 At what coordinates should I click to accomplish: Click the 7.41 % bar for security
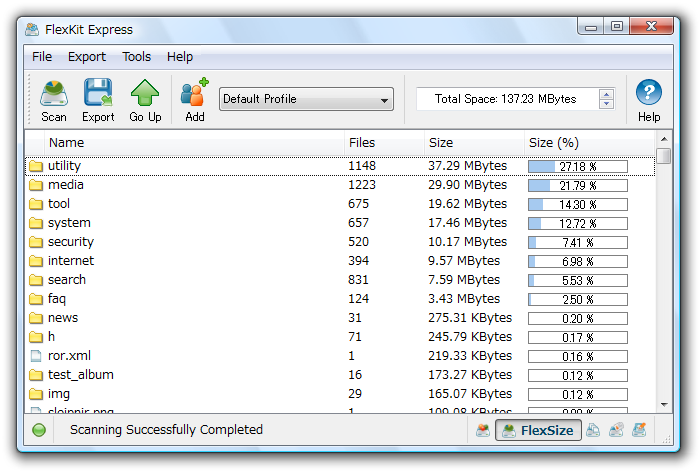578,243
